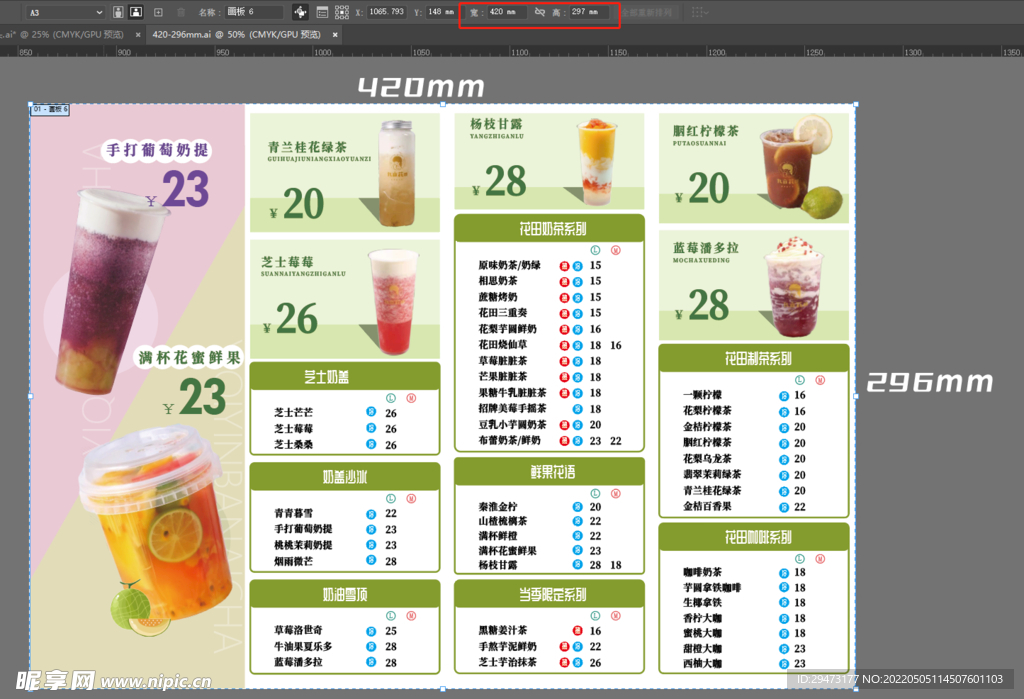Viewport: 1024px width, 699px height.
Task: Click the height field showing 297 mm
Action: (587, 12)
